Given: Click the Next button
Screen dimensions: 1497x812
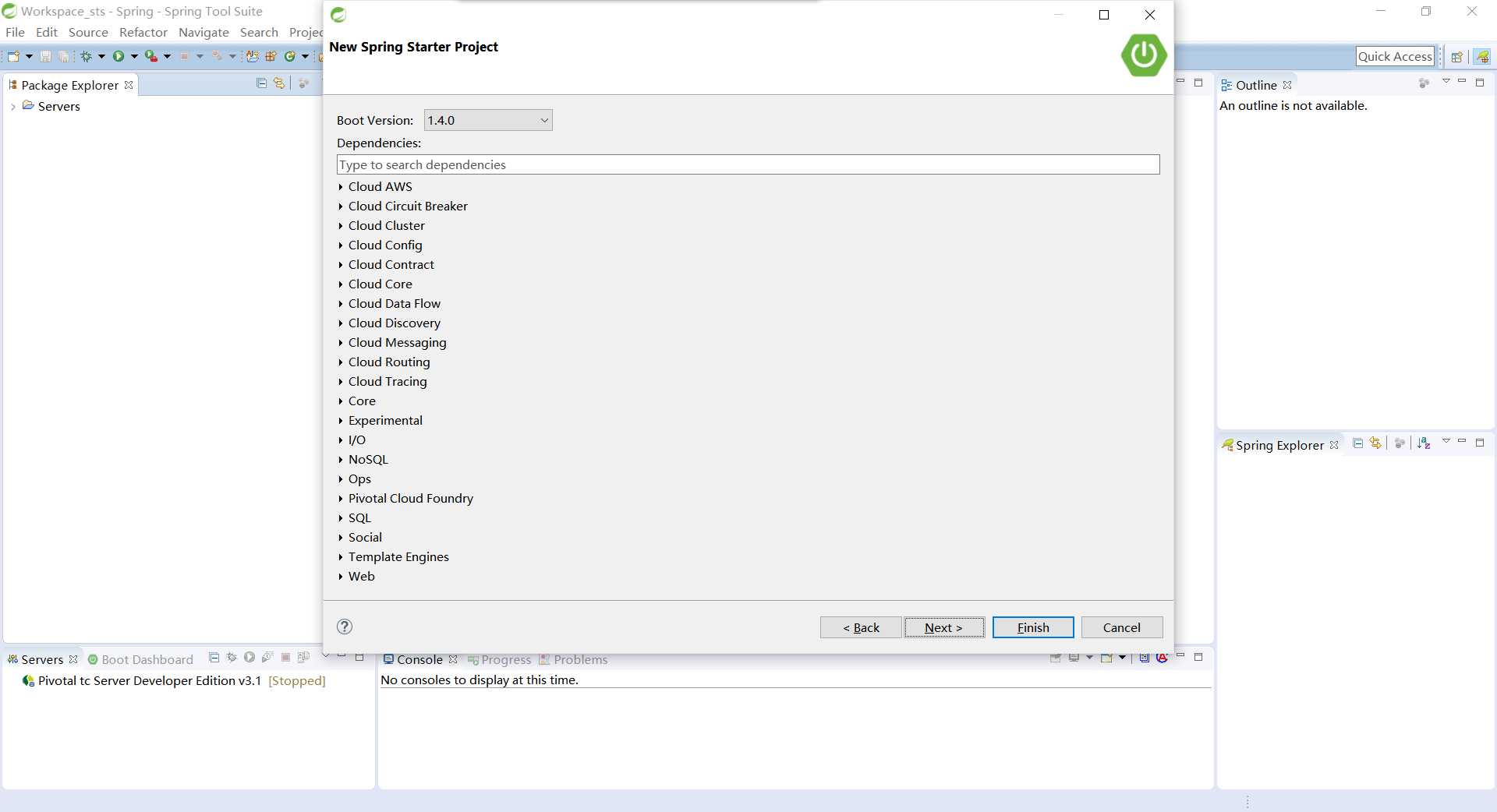Looking at the screenshot, I should tap(943, 627).
